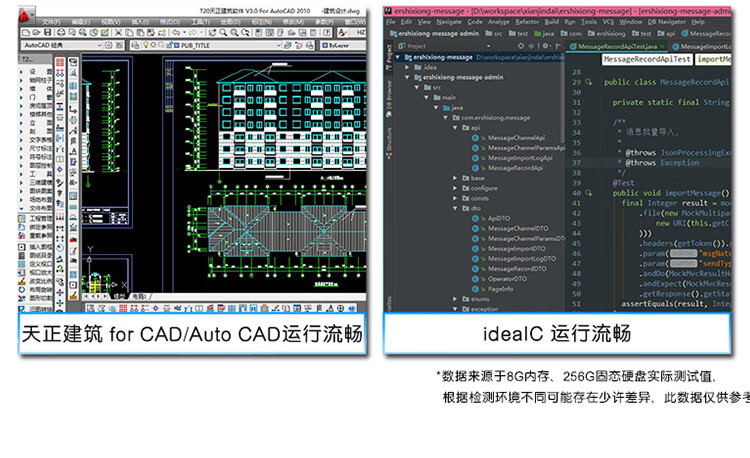Click the Print icon in AutoCAD toolbar
This screenshot has width=750, height=458.
pyautogui.click(x=62, y=32)
